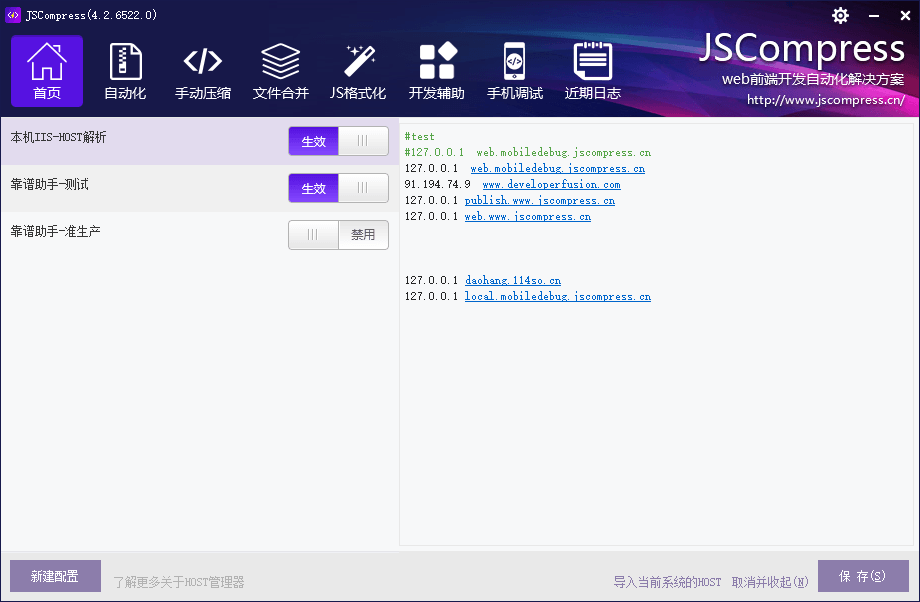This screenshot has width=920, height=602.
Task: Open the JS格式化 formatter tool
Action: 358,71
